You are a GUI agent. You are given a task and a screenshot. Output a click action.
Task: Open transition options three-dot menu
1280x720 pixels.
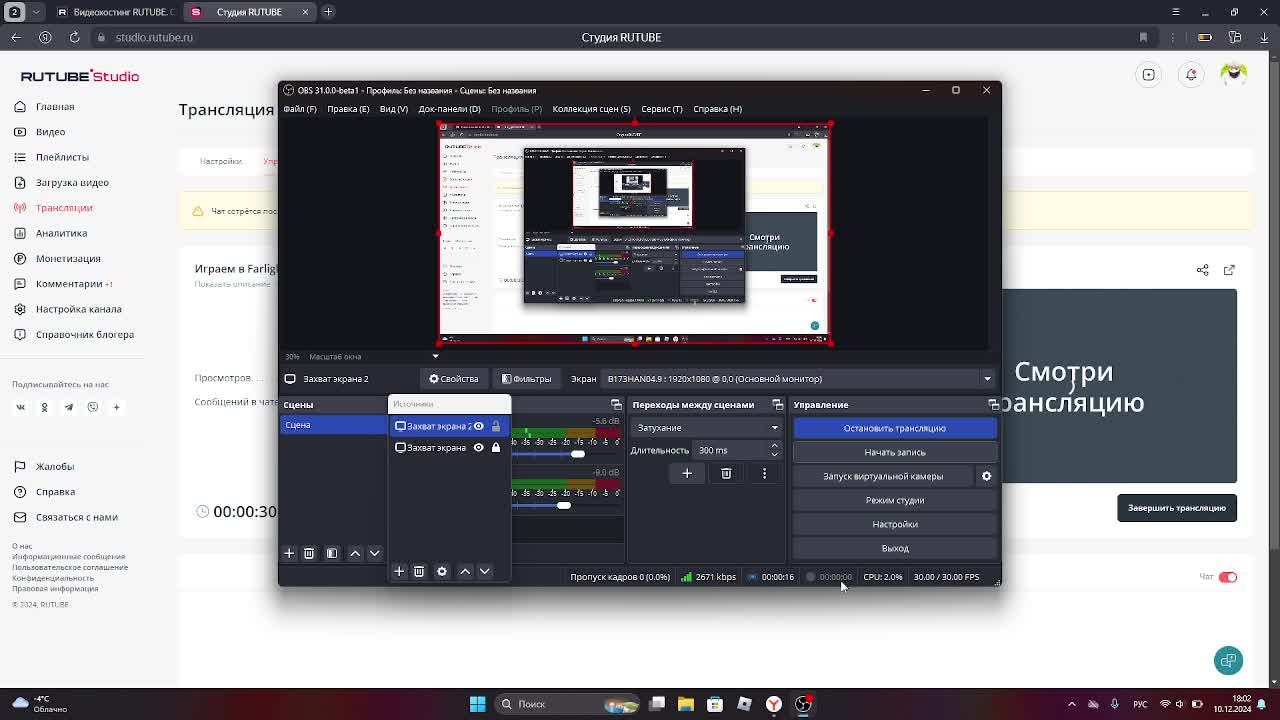tap(765, 473)
